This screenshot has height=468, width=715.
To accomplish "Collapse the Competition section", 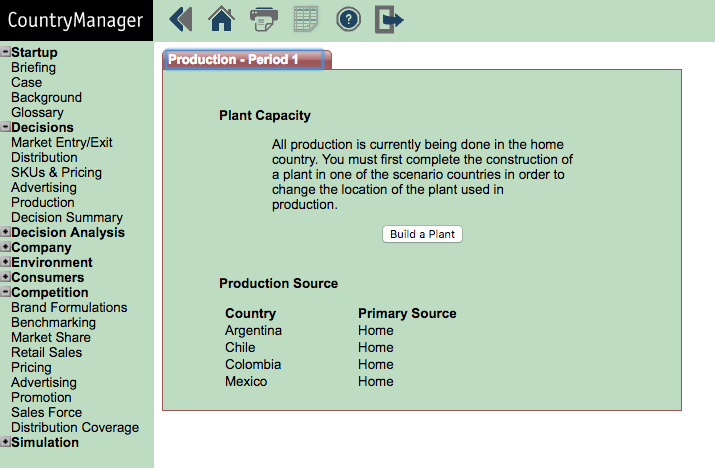I will tap(5, 292).
